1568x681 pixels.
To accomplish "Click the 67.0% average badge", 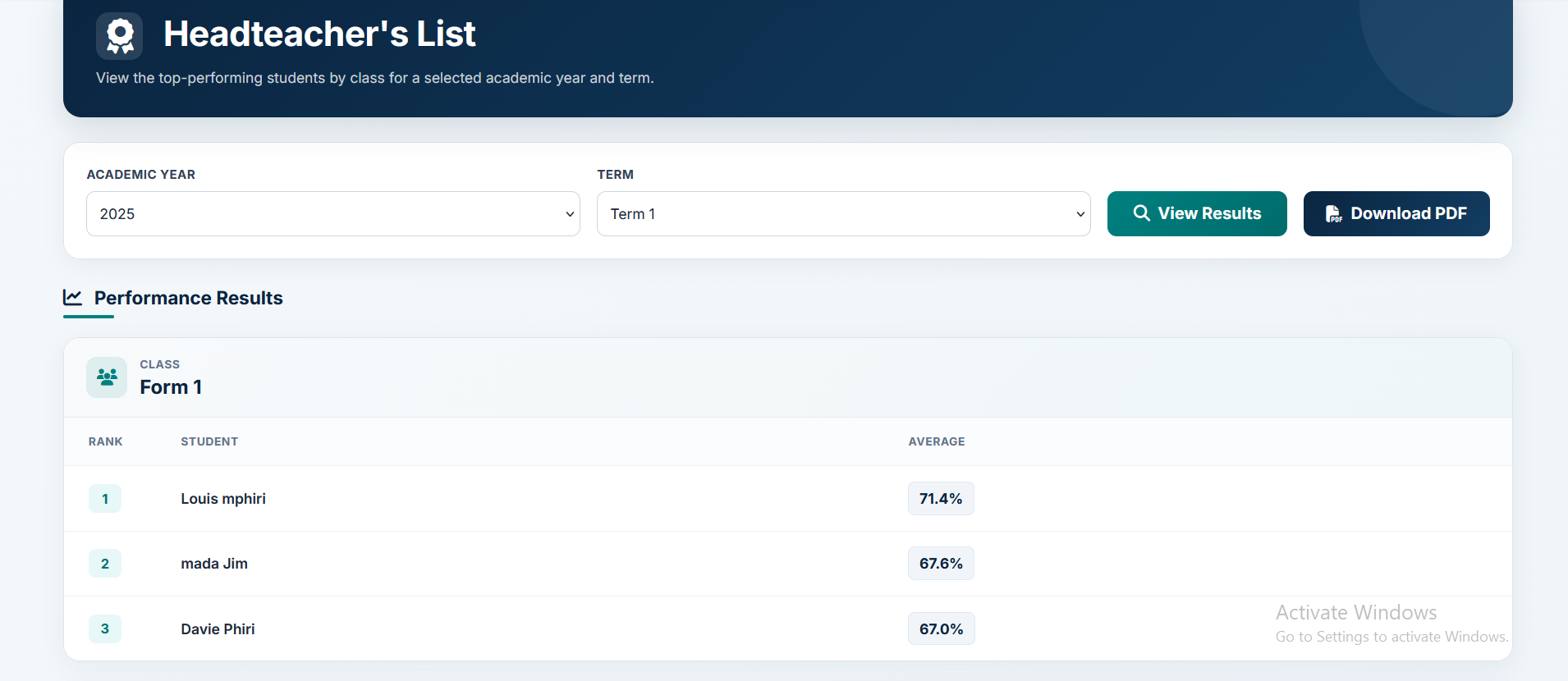I will [941, 628].
